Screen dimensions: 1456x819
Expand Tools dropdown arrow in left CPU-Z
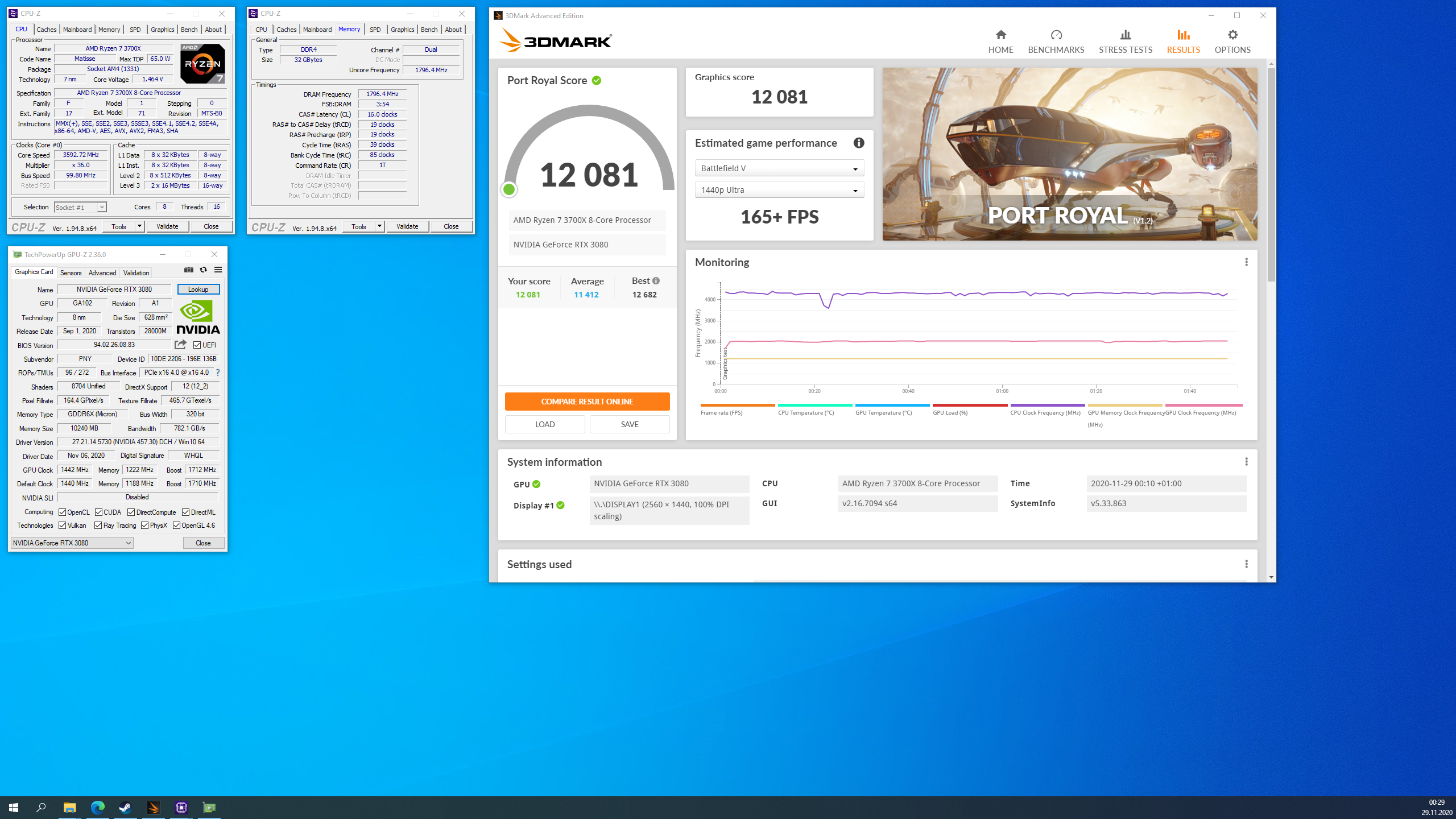point(139,226)
